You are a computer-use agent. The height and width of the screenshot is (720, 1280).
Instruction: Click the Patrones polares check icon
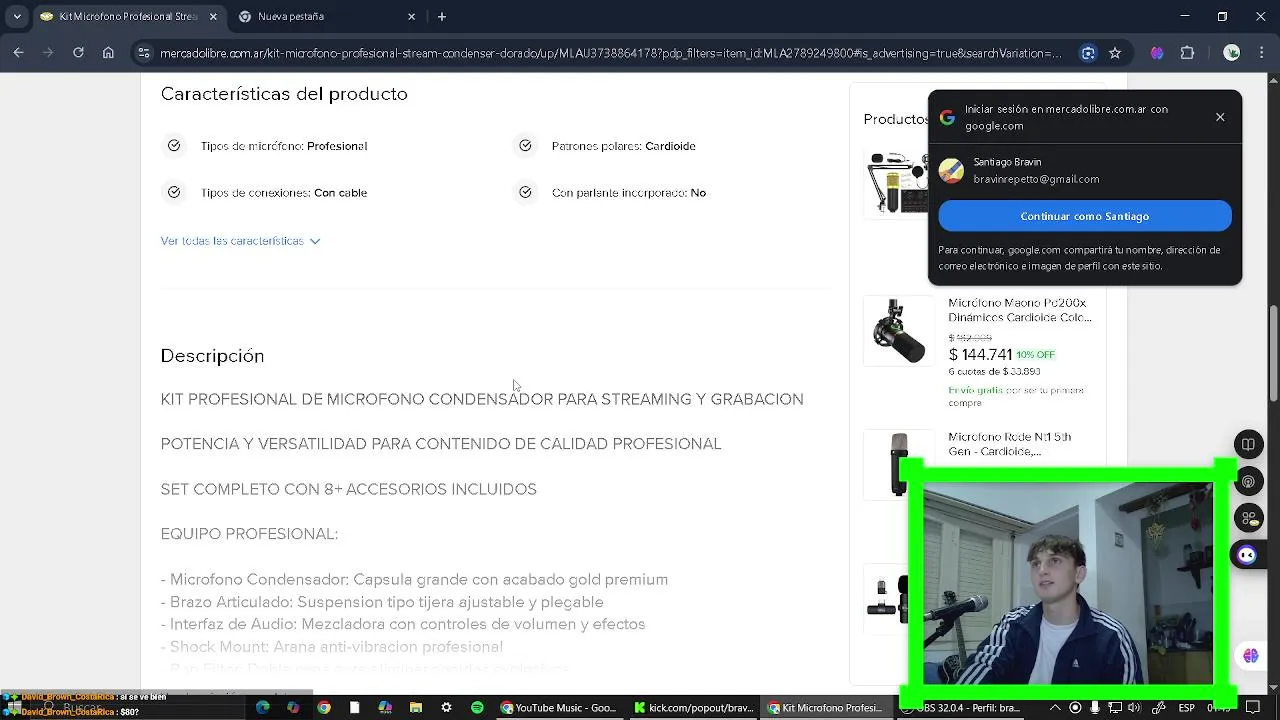[x=525, y=146]
